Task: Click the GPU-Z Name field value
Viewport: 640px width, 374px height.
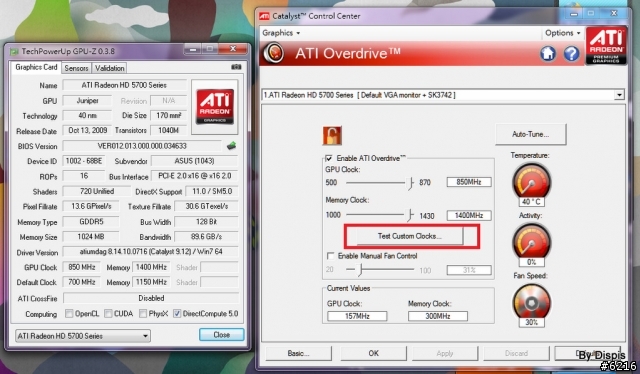Action: click(124, 85)
